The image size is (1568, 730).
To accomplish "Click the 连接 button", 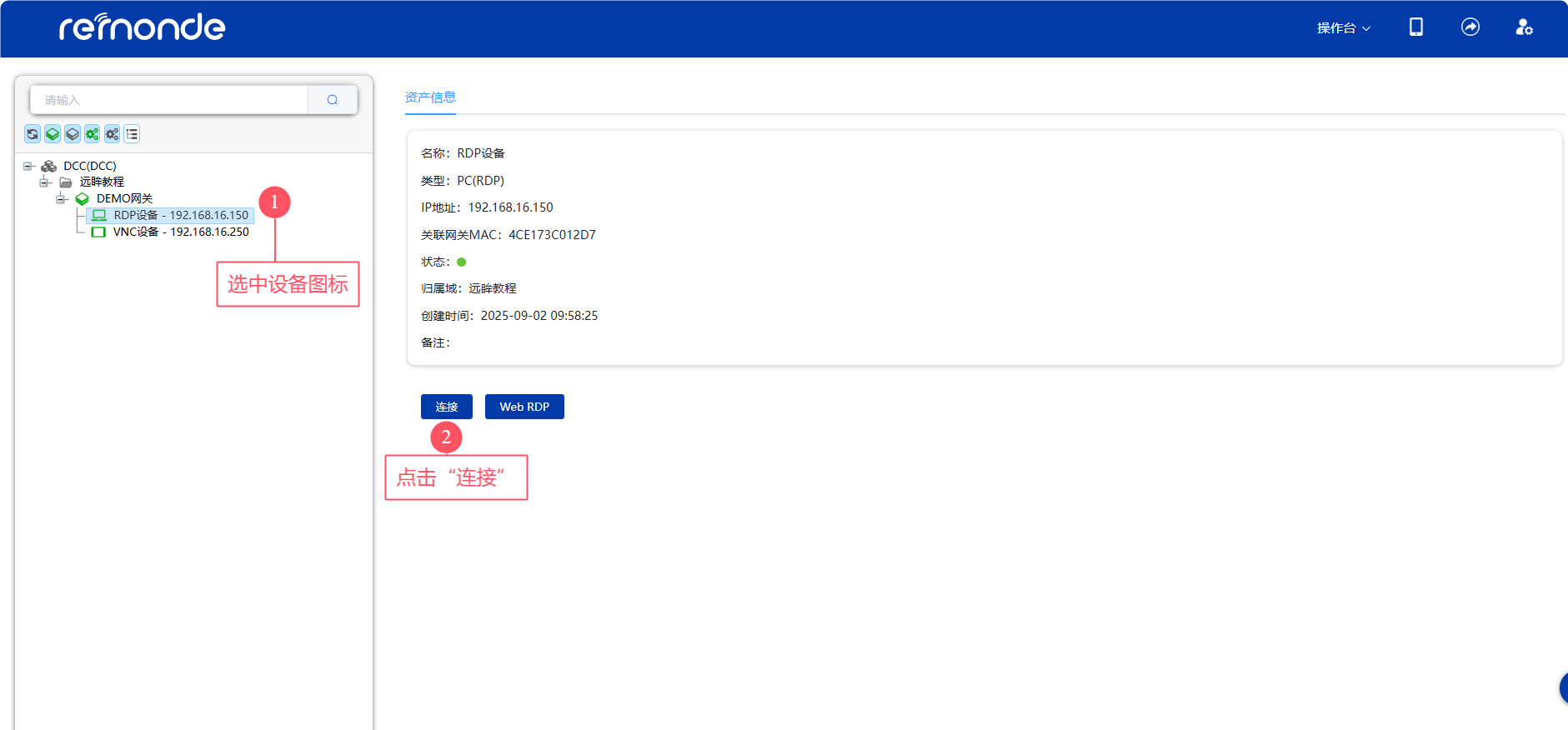I will coord(447,407).
